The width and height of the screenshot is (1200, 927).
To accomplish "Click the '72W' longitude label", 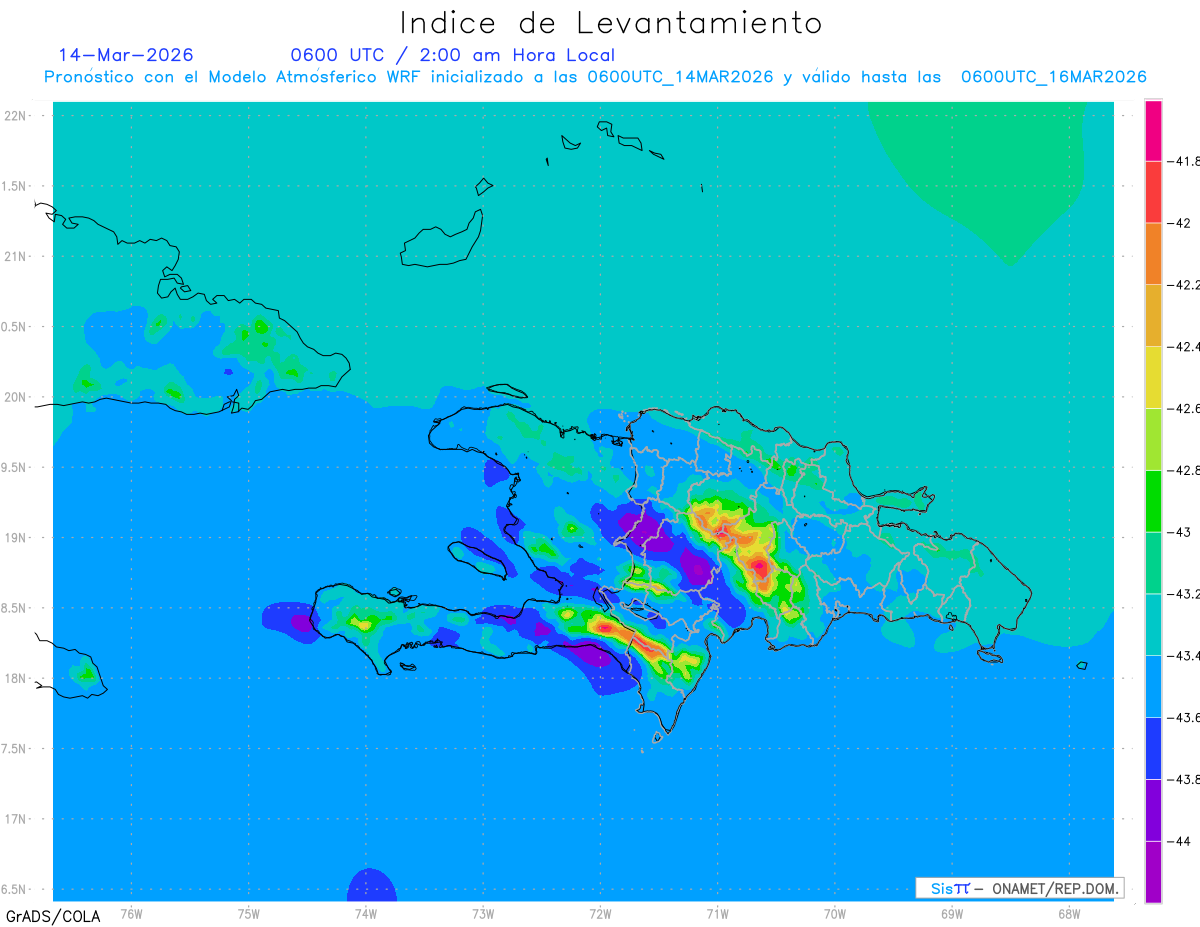I will click(600, 914).
